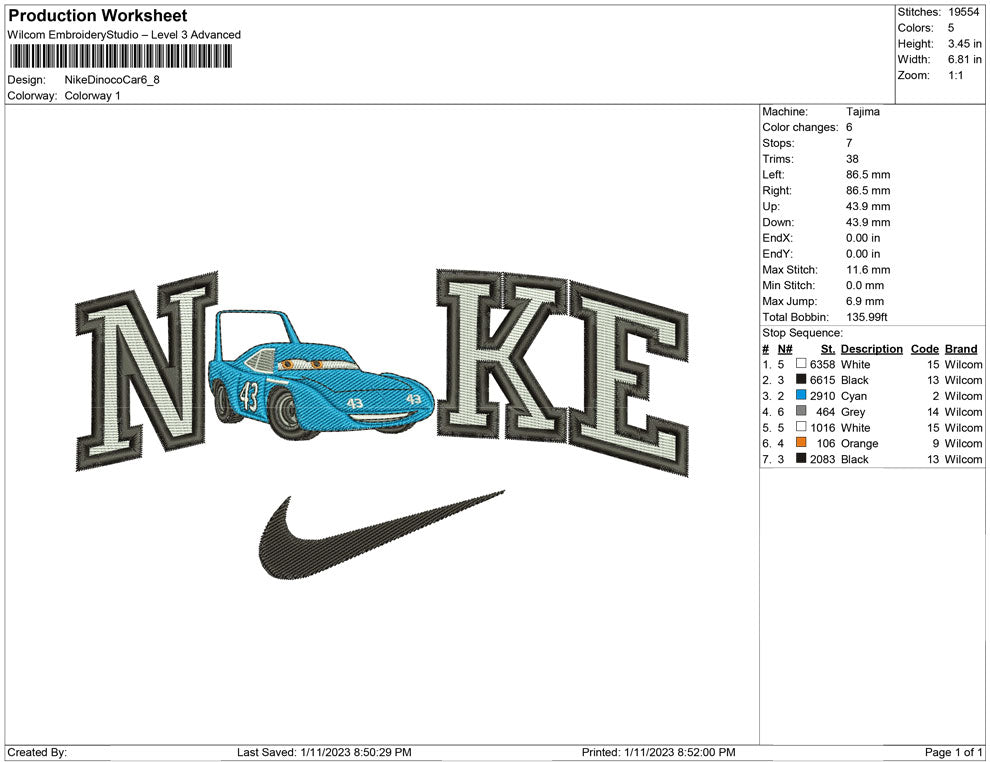Click the Brand column header
The height and width of the screenshot is (762, 990).
pos(960,349)
